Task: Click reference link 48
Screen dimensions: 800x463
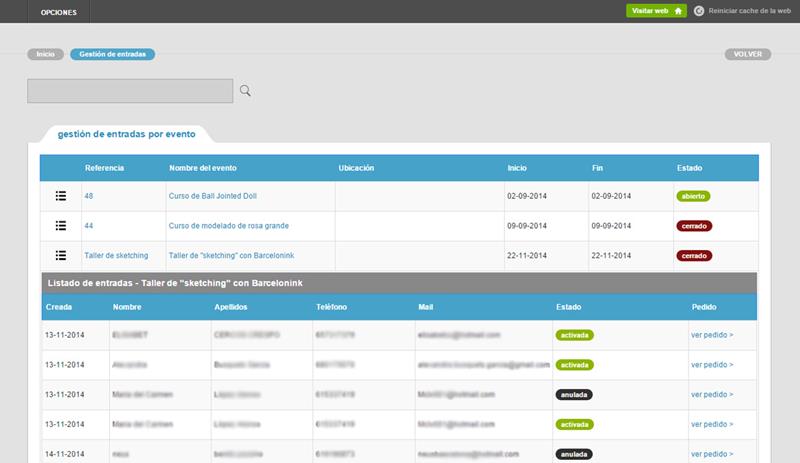Action: click(89, 196)
